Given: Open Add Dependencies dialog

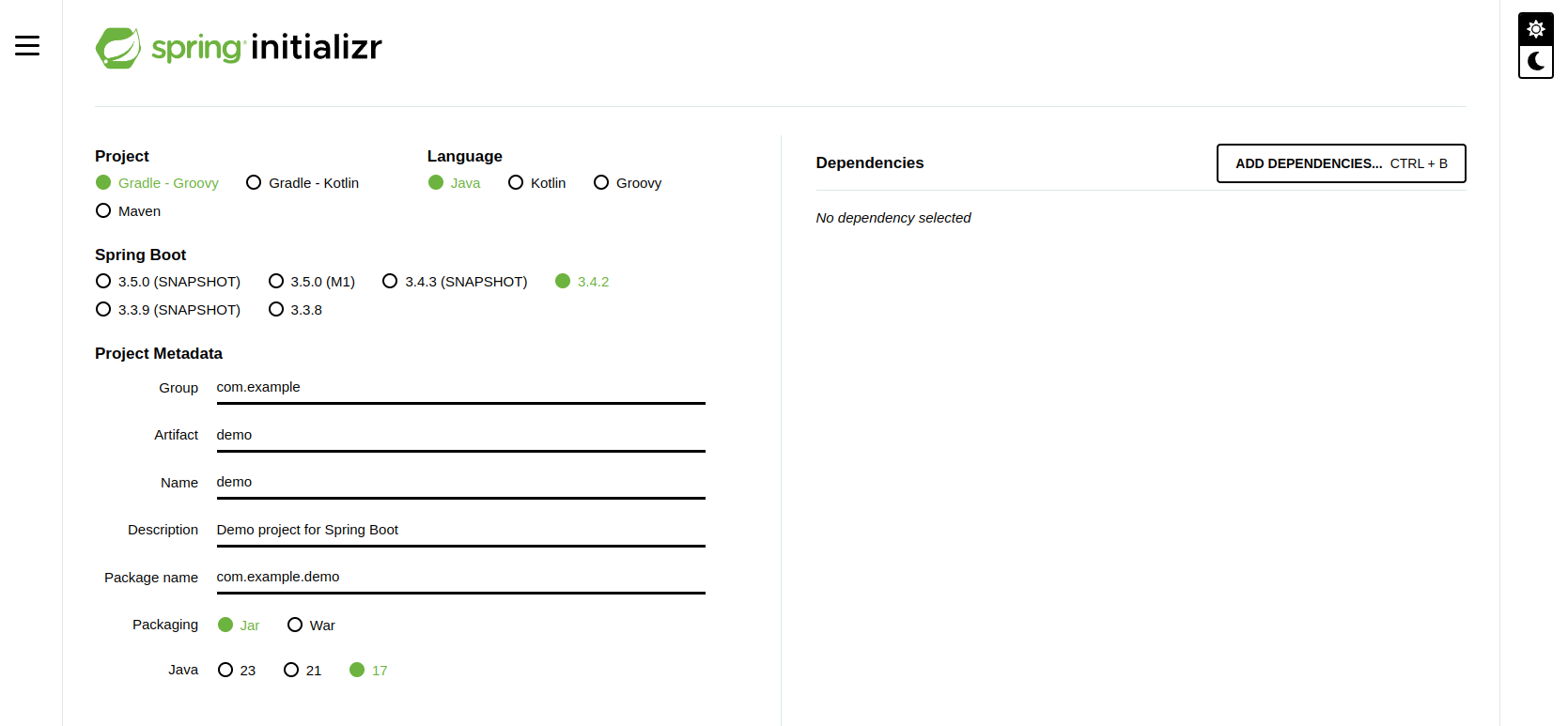Looking at the screenshot, I should 1342,163.
